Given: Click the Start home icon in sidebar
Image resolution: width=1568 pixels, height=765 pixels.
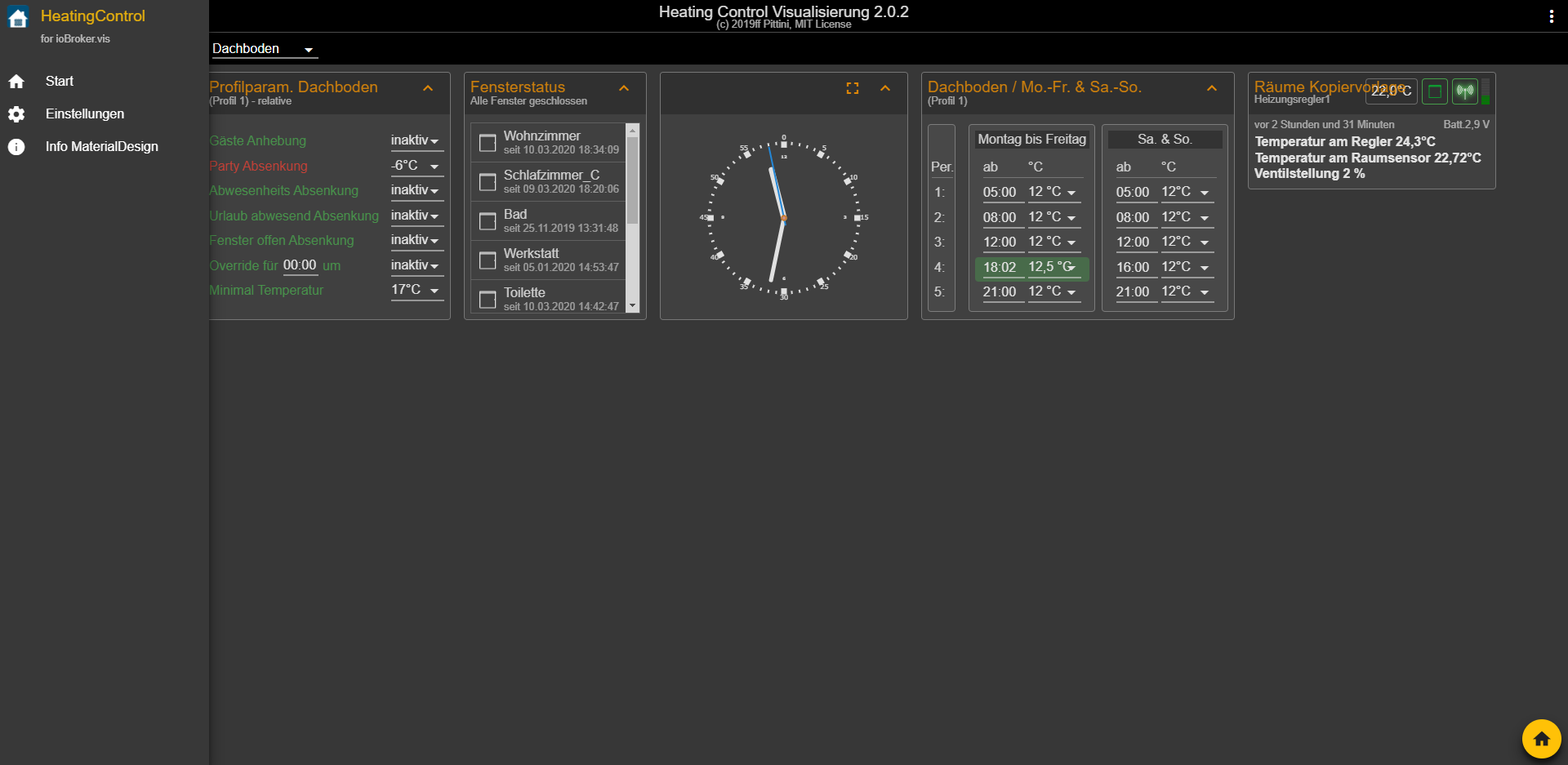Looking at the screenshot, I should 16,82.
